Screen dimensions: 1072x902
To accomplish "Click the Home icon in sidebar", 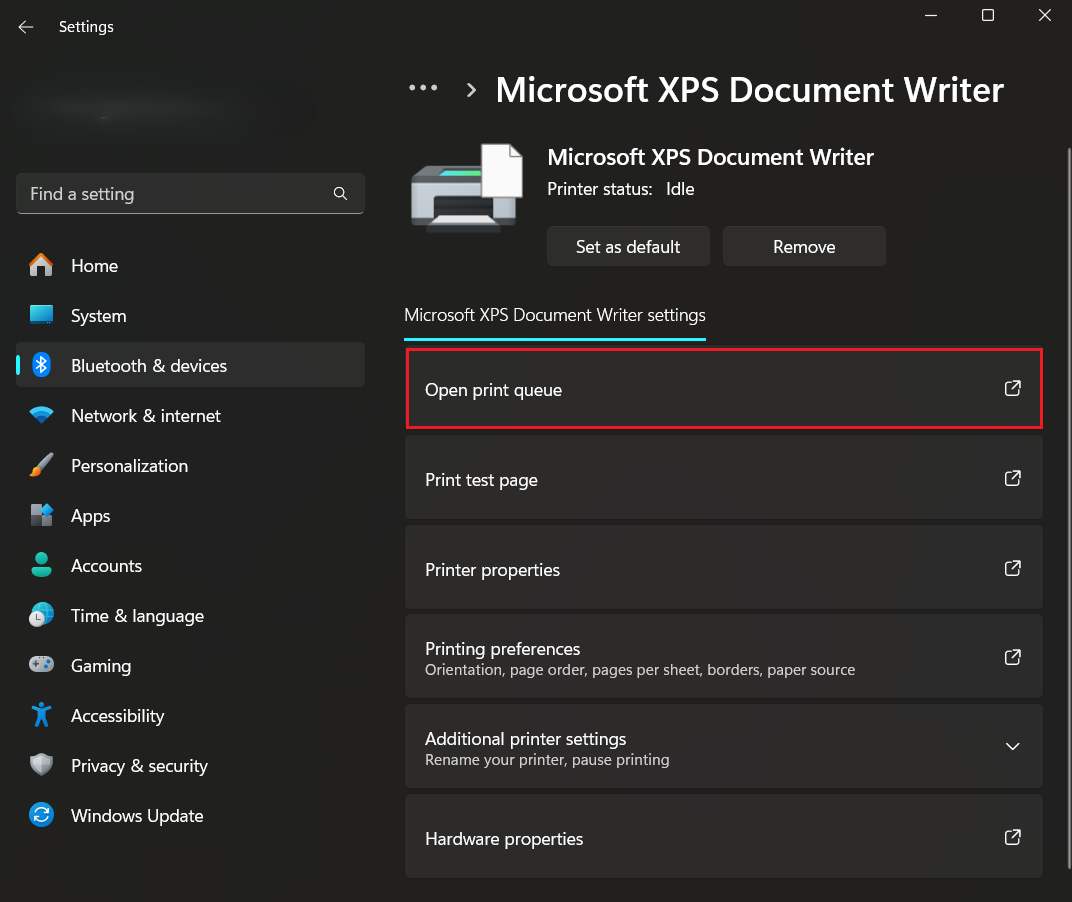I will tap(41, 266).
